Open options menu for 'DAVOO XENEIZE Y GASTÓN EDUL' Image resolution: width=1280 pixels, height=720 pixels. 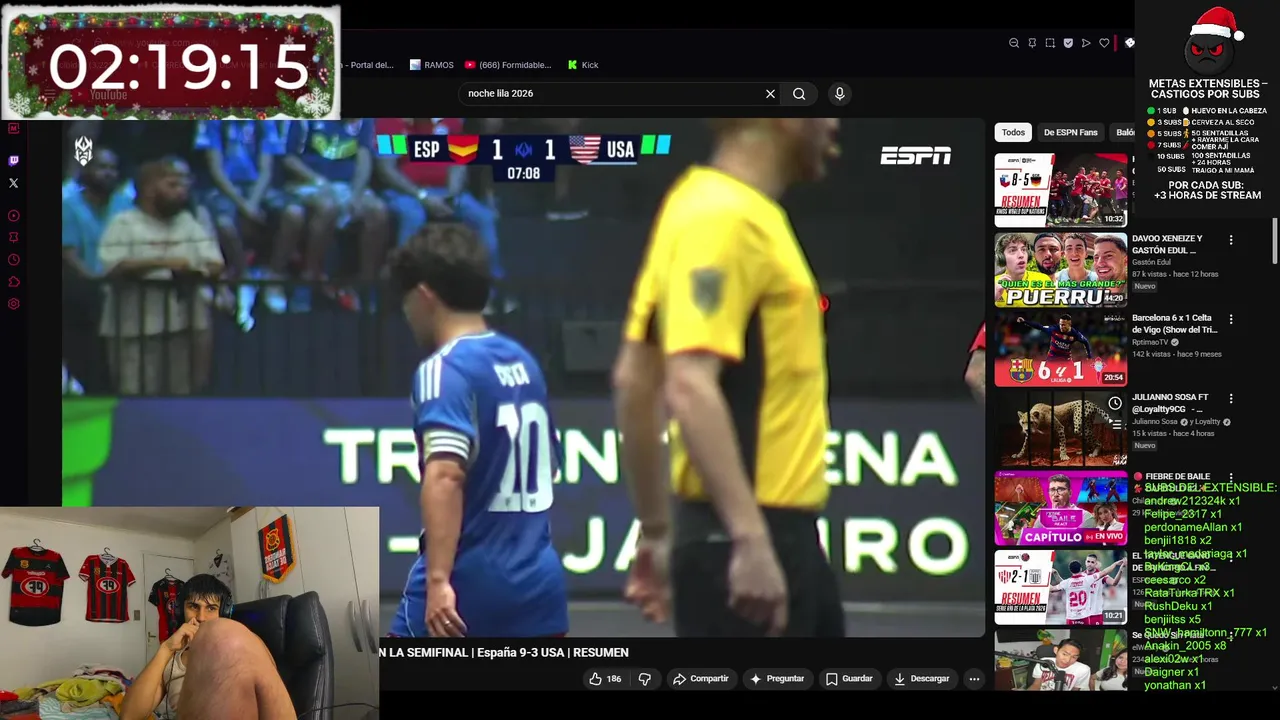click(1231, 240)
